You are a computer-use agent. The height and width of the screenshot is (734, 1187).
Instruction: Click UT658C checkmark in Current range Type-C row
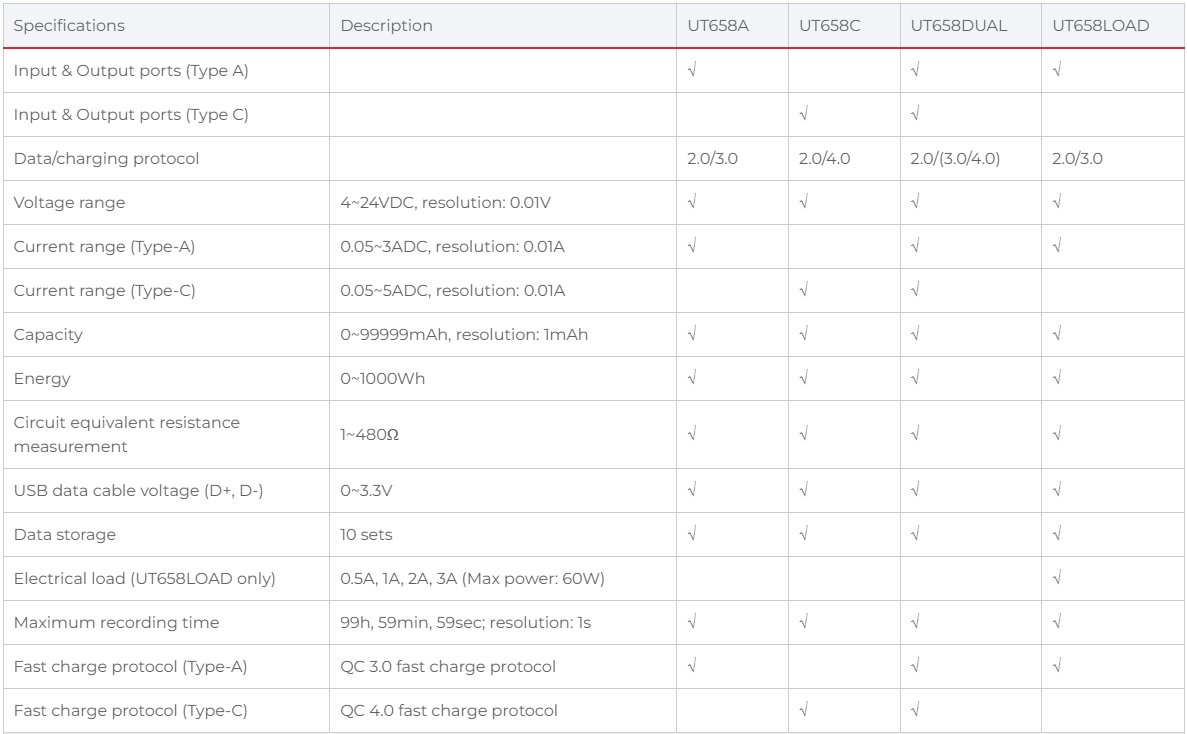804,291
